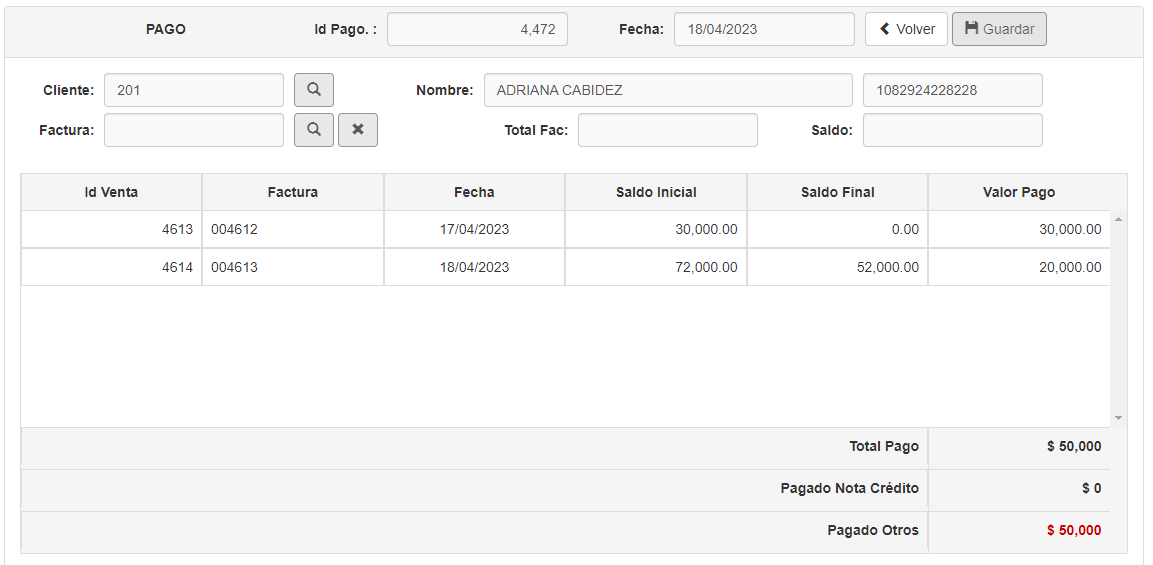Click the Valor Pago cell showing 20,000.00
1153x565 pixels.
[x=1018, y=267]
